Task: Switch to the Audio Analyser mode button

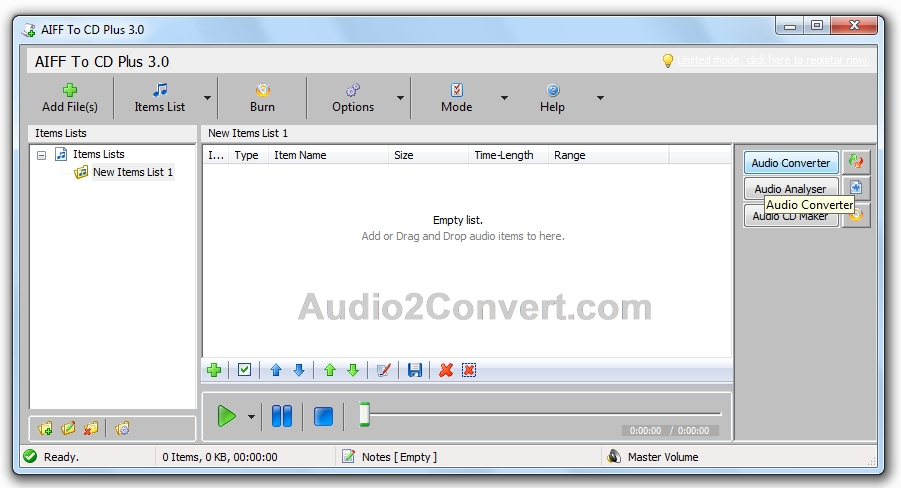Action: click(791, 188)
